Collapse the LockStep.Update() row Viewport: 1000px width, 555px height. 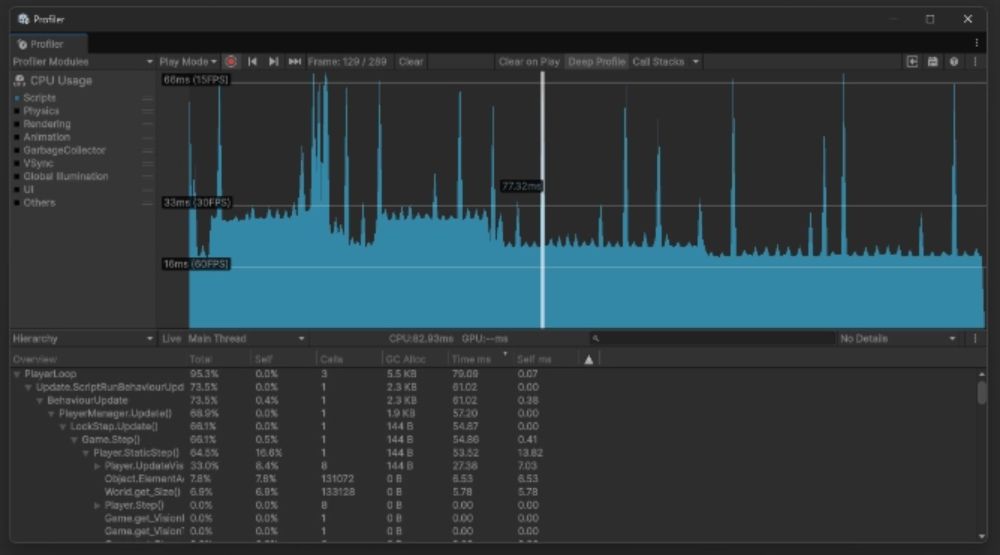click(62, 427)
